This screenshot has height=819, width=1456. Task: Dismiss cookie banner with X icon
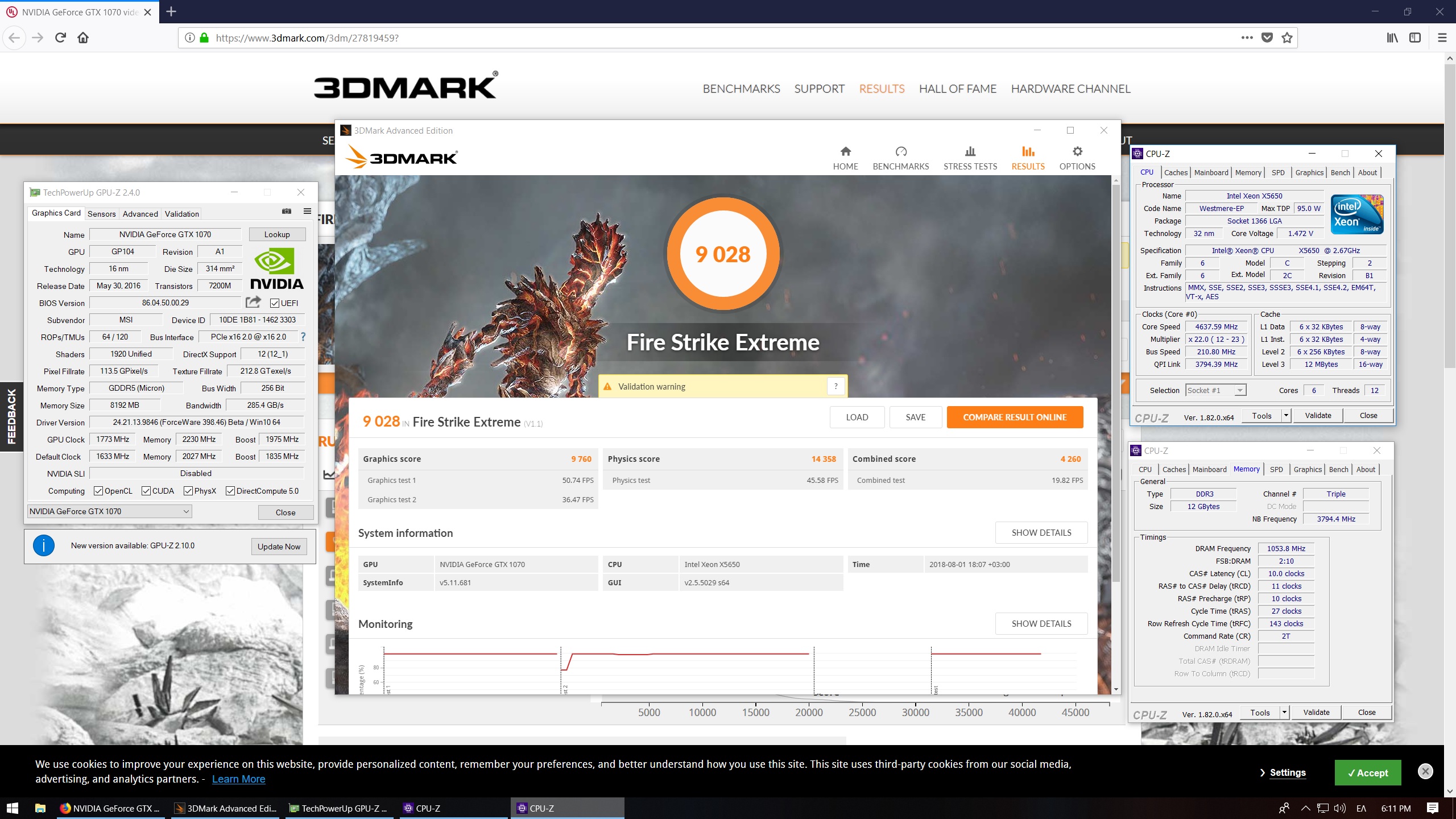click(x=1425, y=771)
